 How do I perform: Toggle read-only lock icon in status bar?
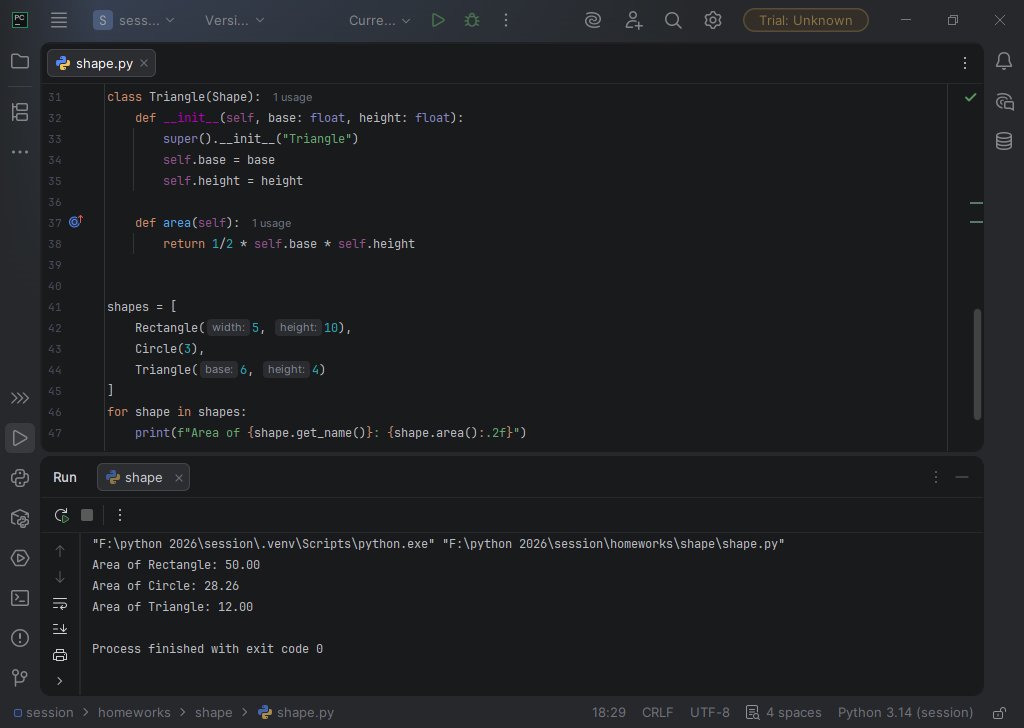click(x=999, y=712)
